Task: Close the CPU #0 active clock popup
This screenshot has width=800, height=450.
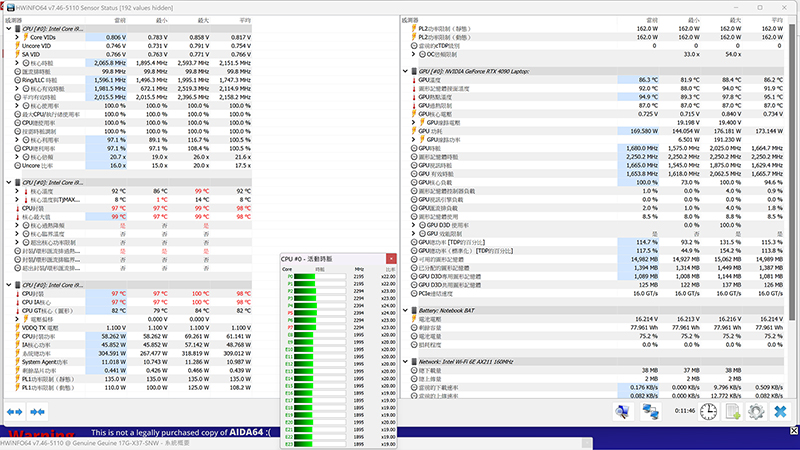Action: [391, 259]
